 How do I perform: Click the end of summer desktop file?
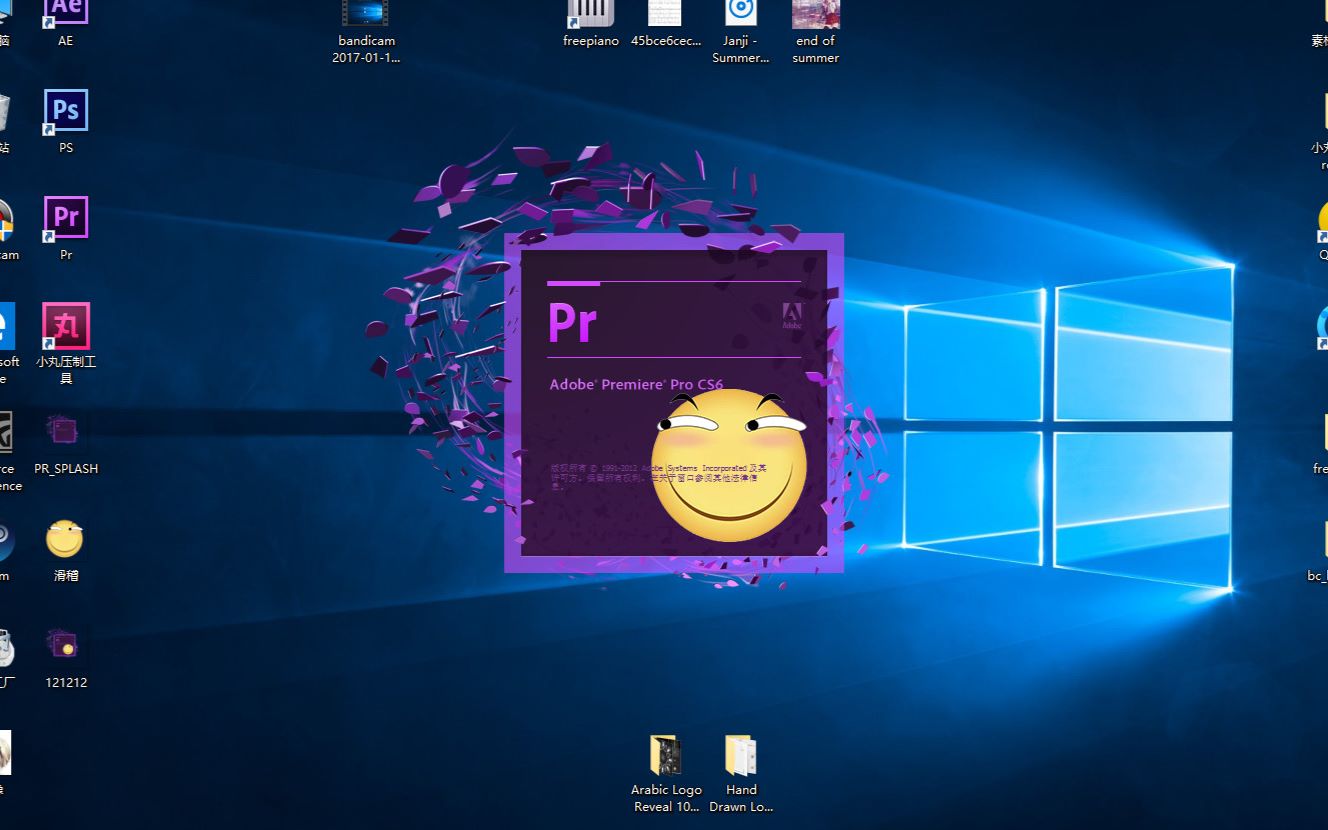coord(816,30)
